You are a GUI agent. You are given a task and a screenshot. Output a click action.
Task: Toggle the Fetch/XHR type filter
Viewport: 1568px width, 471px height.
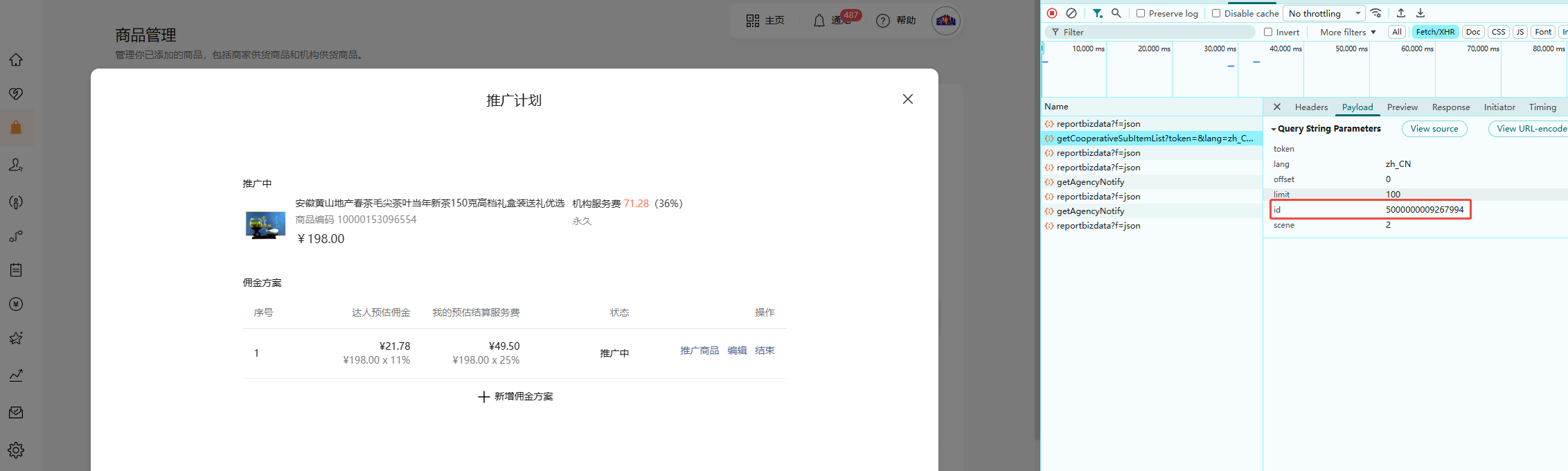[x=1435, y=32]
